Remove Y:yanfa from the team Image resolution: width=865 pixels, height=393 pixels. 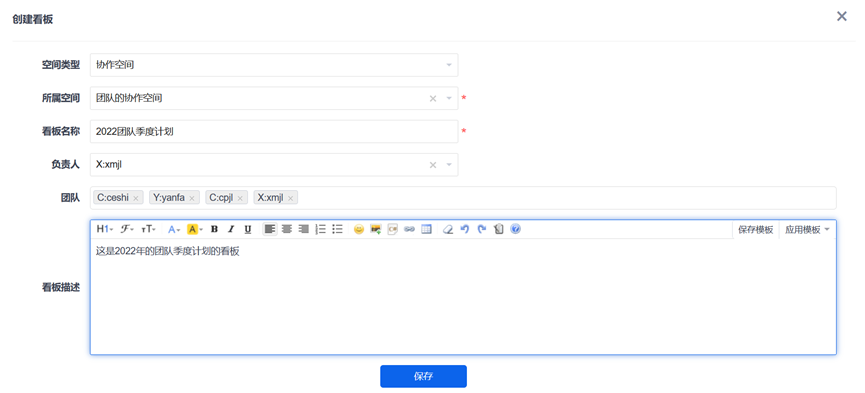tap(191, 198)
